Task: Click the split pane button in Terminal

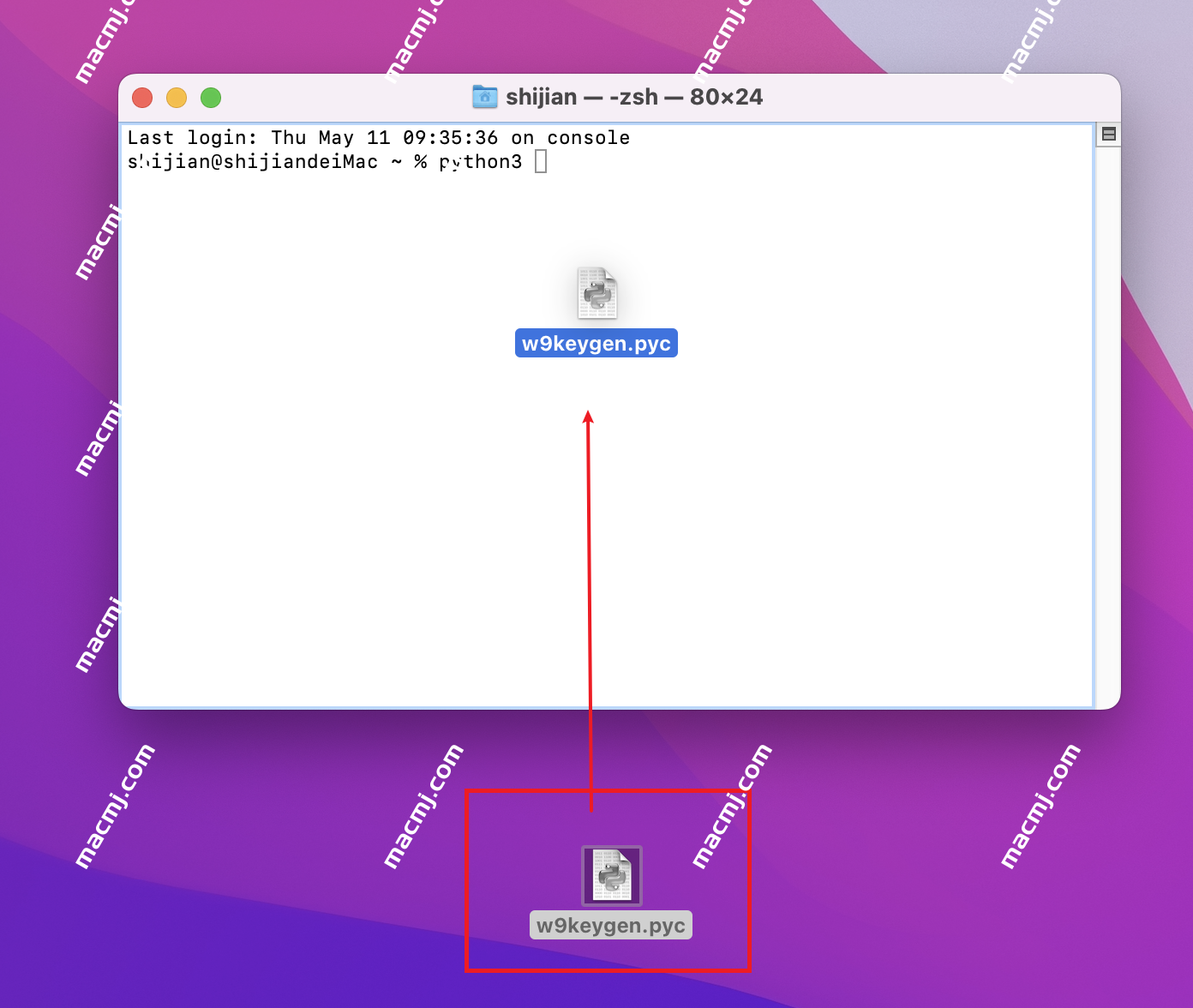Action: click(1108, 134)
